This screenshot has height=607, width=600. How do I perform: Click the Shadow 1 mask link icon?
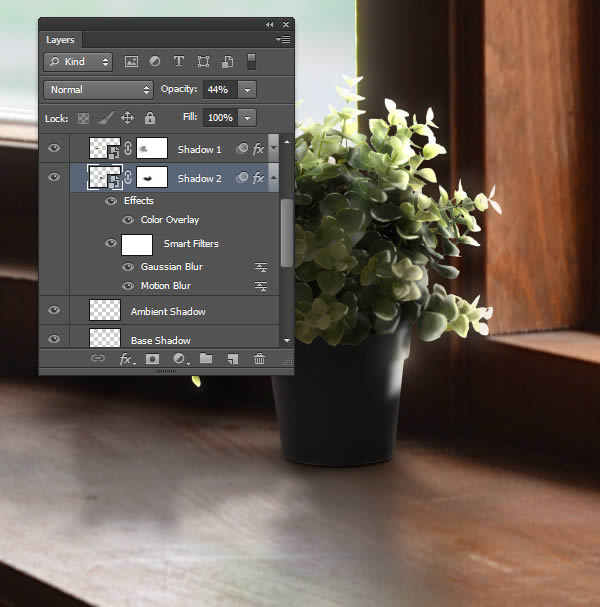[128, 148]
